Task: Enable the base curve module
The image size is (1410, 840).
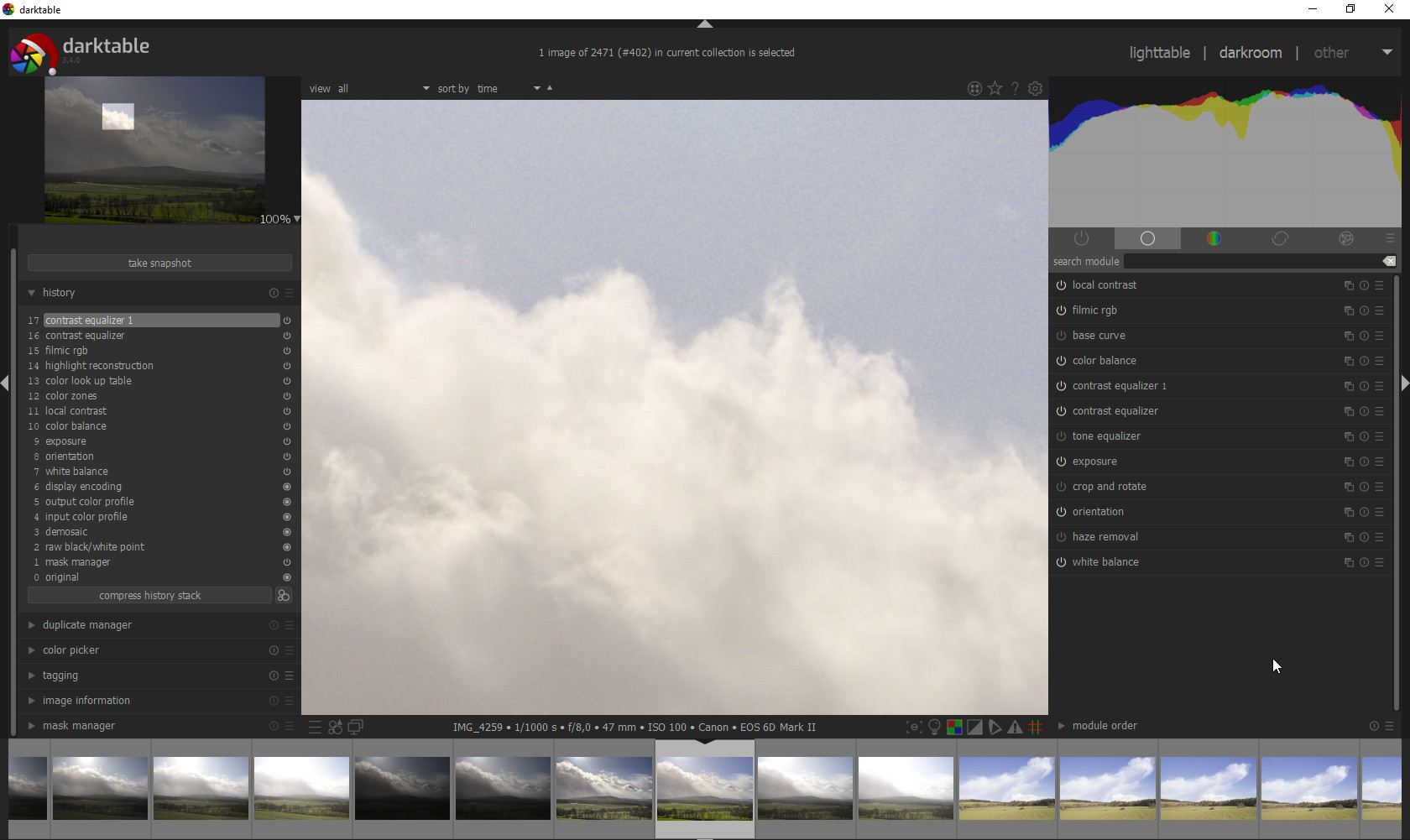Action: point(1061,336)
